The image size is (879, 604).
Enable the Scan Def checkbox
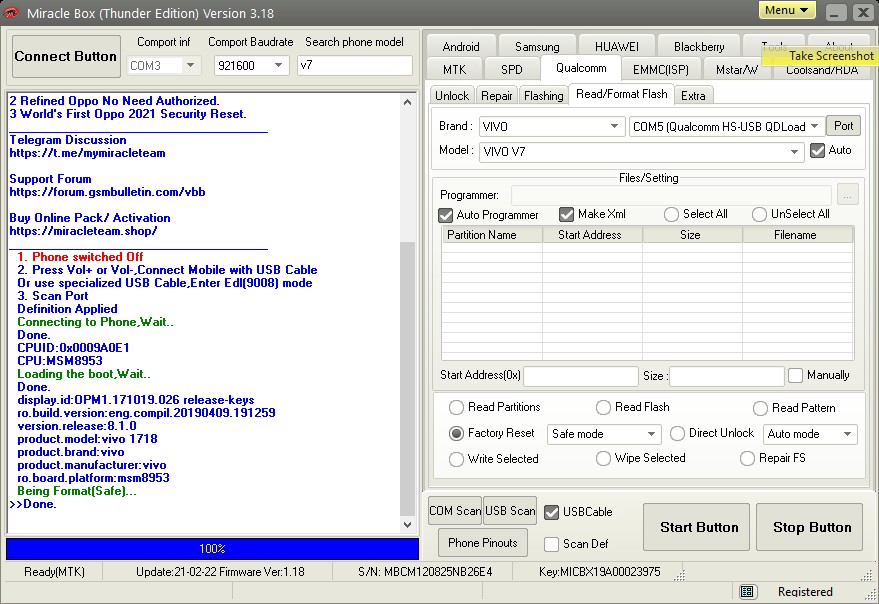(x=552, y=544)
